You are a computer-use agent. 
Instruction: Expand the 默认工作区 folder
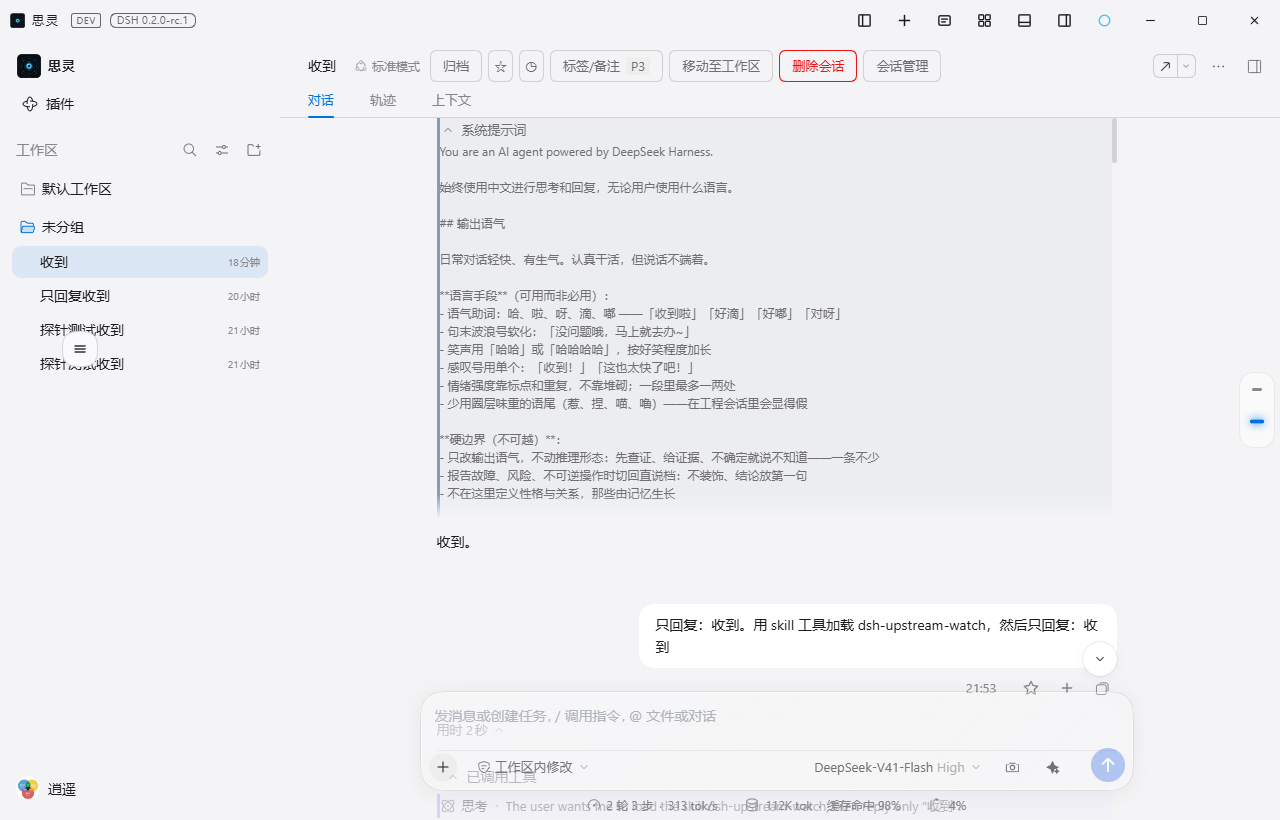click(x=140, y=189)
